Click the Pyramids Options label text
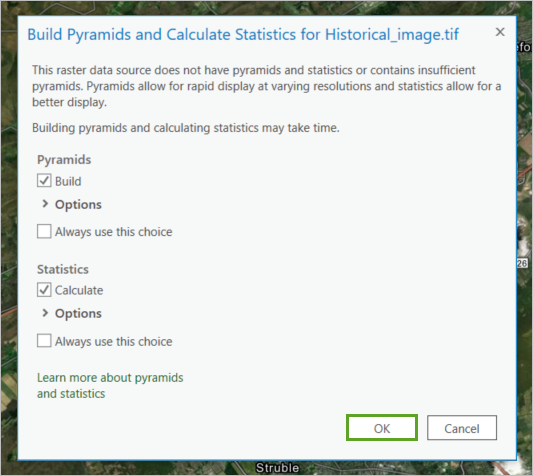The height and width of the screenshot is (476, 533). click(78, 205)
